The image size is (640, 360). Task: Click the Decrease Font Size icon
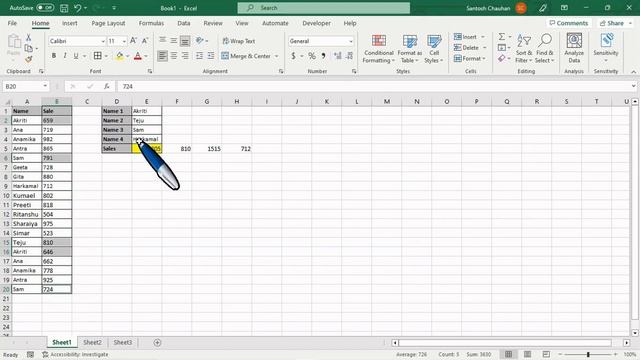[x=145, y=41]
